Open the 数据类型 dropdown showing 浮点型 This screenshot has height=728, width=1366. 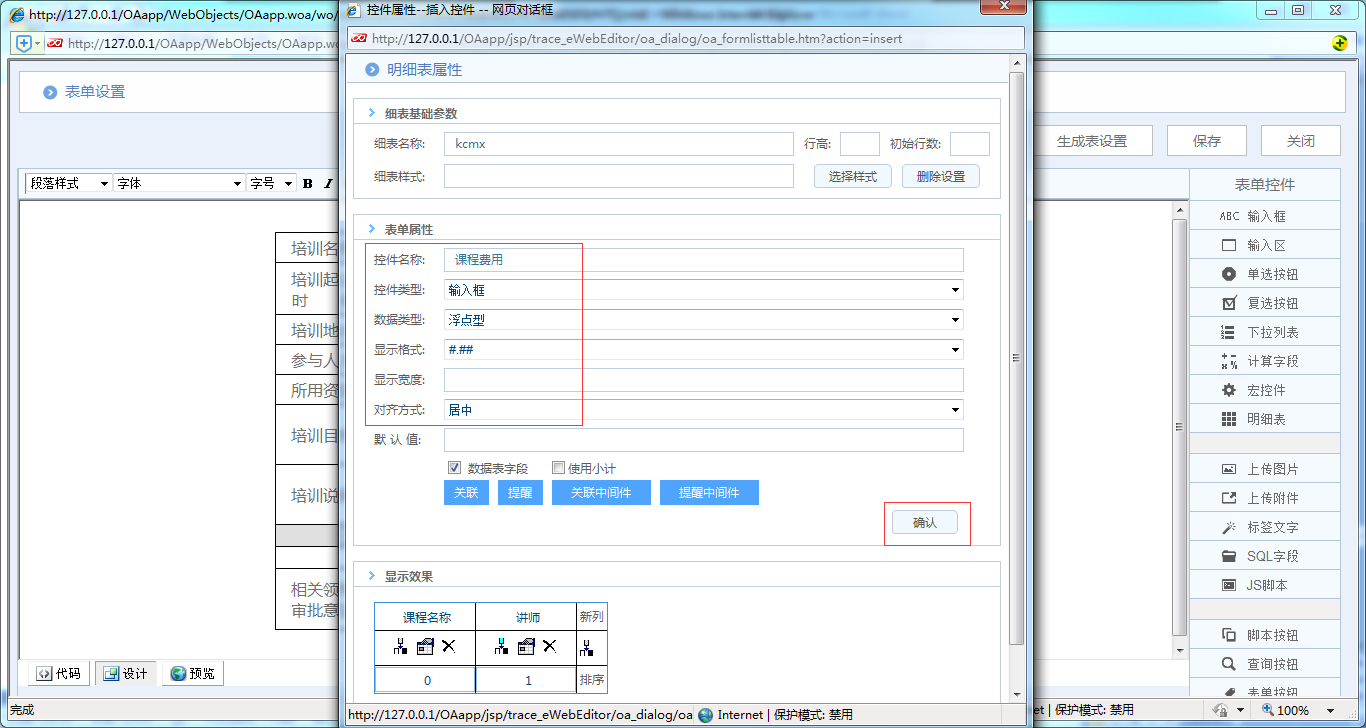click(956, 319)
